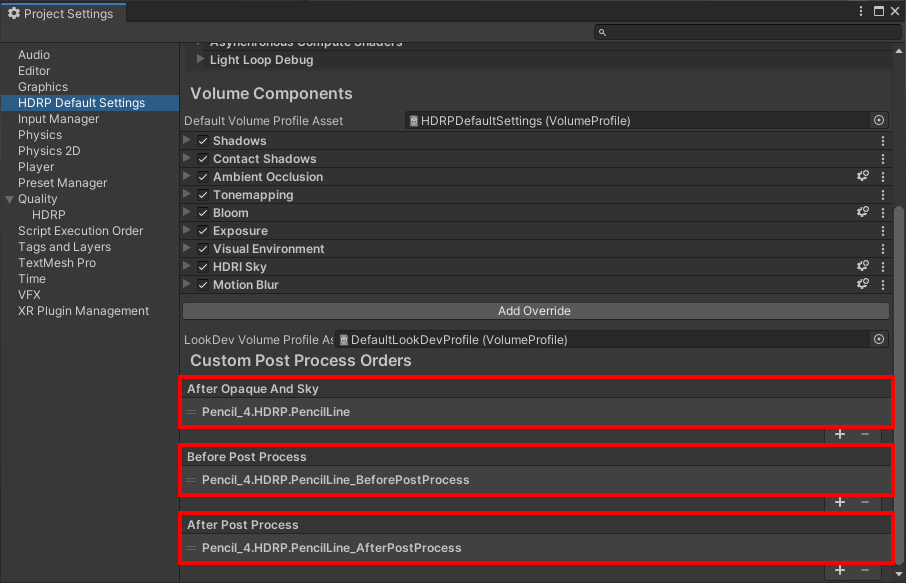Expand the Shadows override section

point(187,140)
